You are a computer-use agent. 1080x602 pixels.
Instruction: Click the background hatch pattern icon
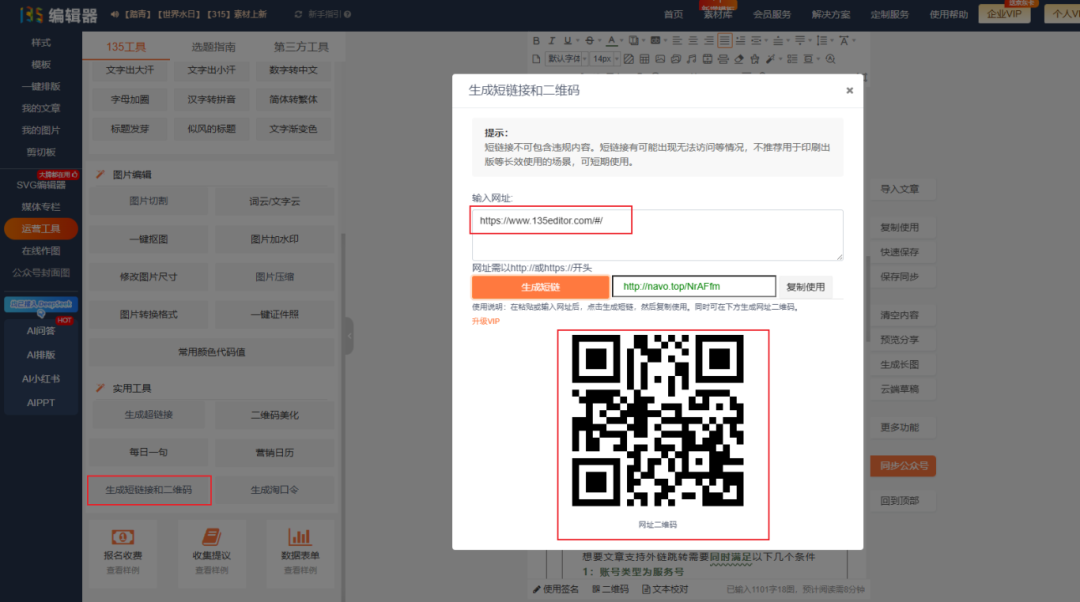pyautogui.click(x=629, y=59)
